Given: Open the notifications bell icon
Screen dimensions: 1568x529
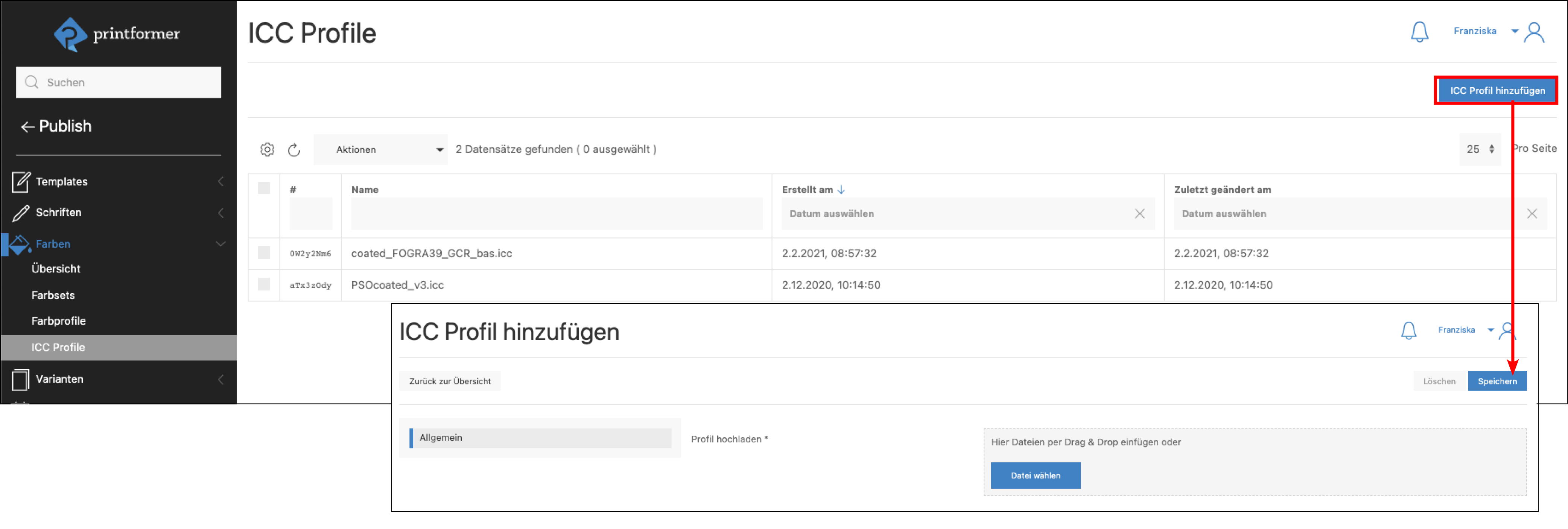Looking at the screenshot, I should coord(1420,31).
